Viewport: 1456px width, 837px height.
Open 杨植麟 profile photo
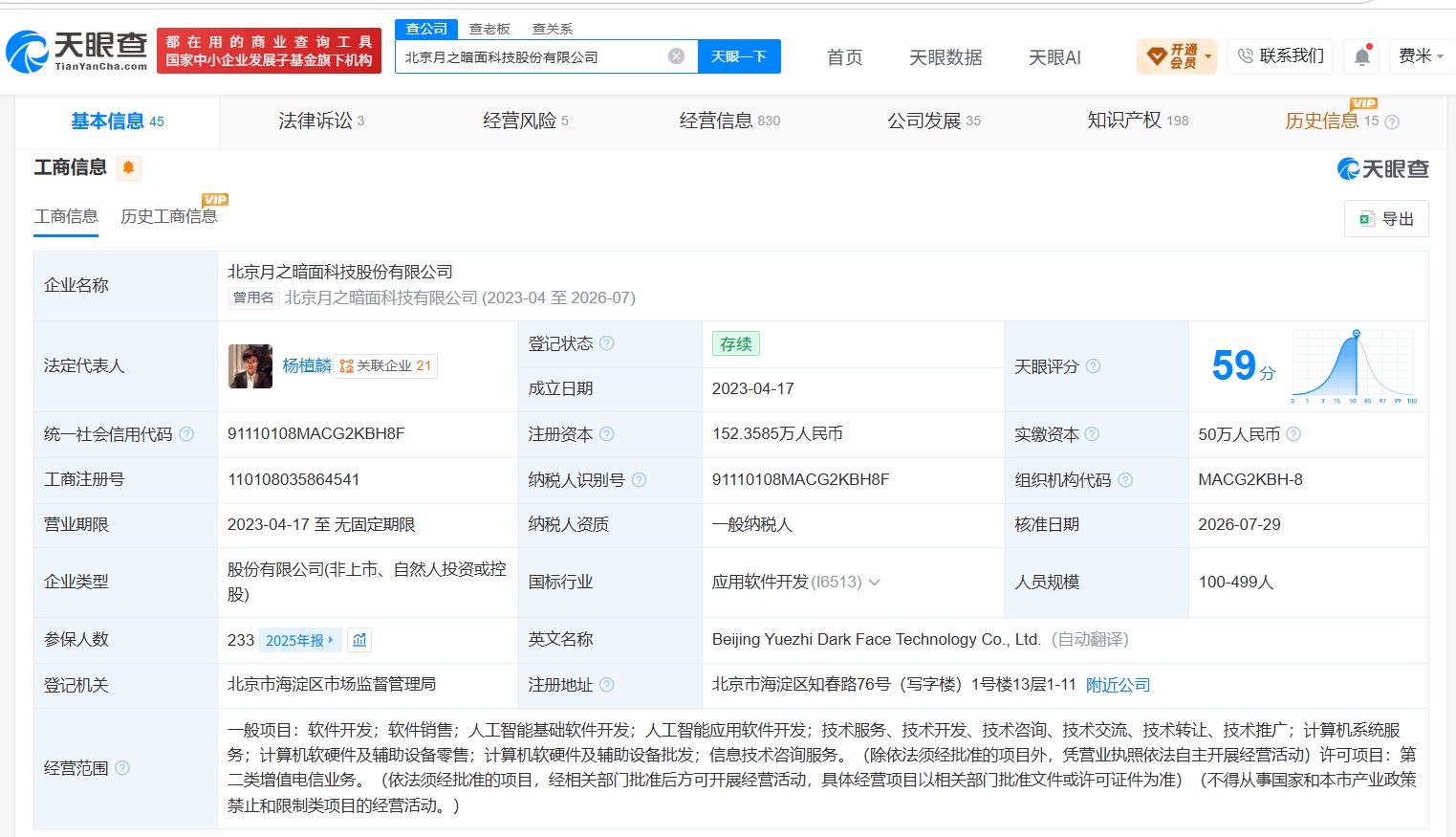tap(250, 366)
